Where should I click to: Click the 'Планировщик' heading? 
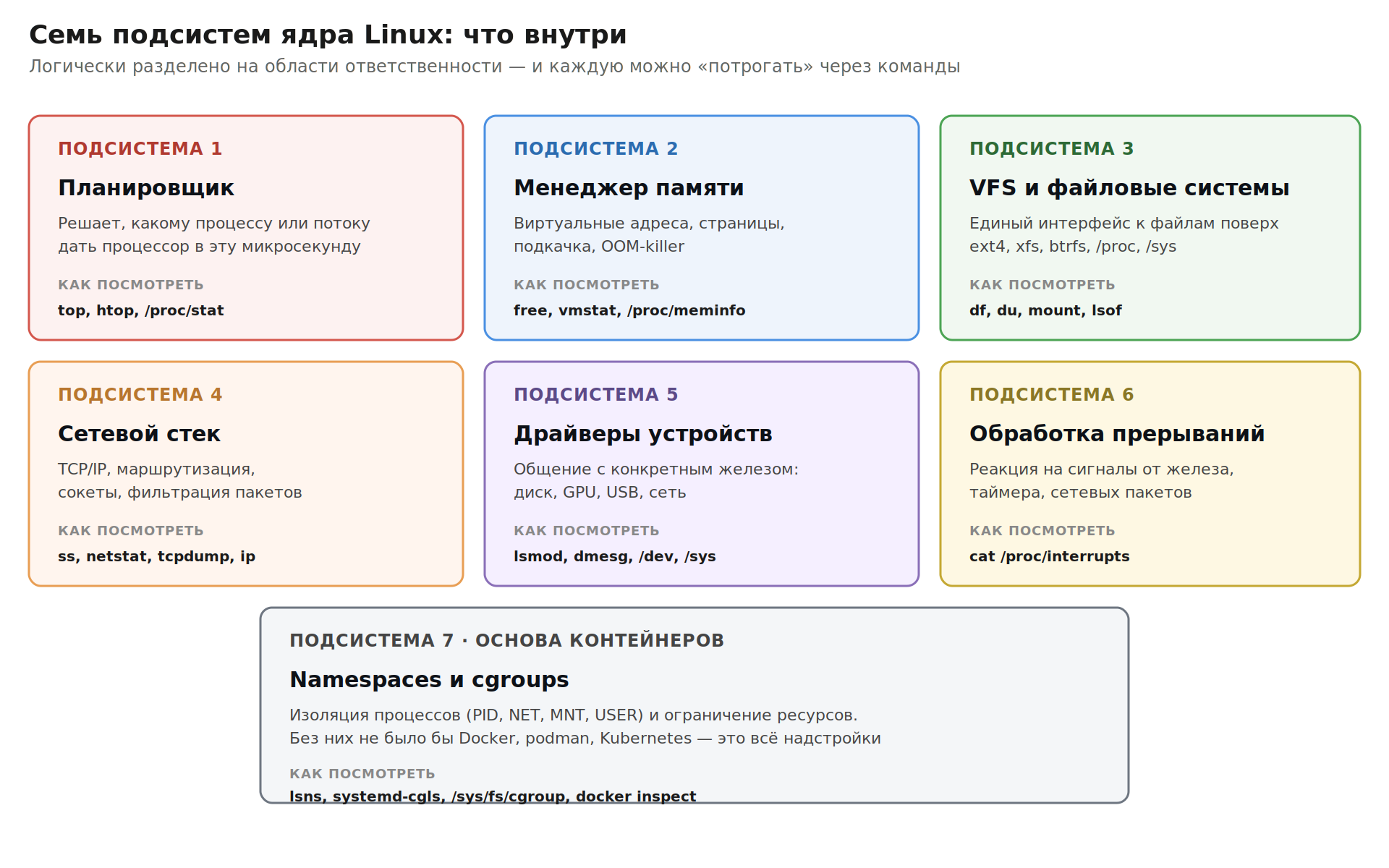(146, 188)
